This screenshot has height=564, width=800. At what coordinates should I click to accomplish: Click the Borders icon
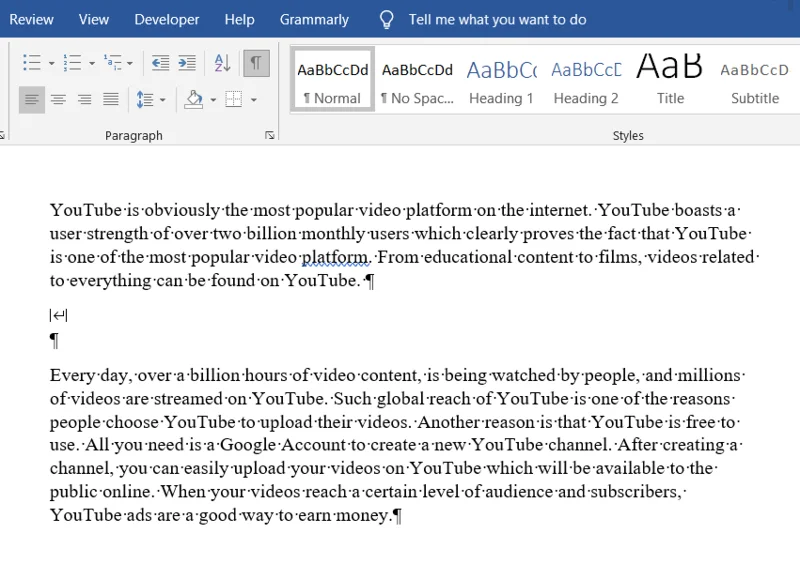point(234,99)
